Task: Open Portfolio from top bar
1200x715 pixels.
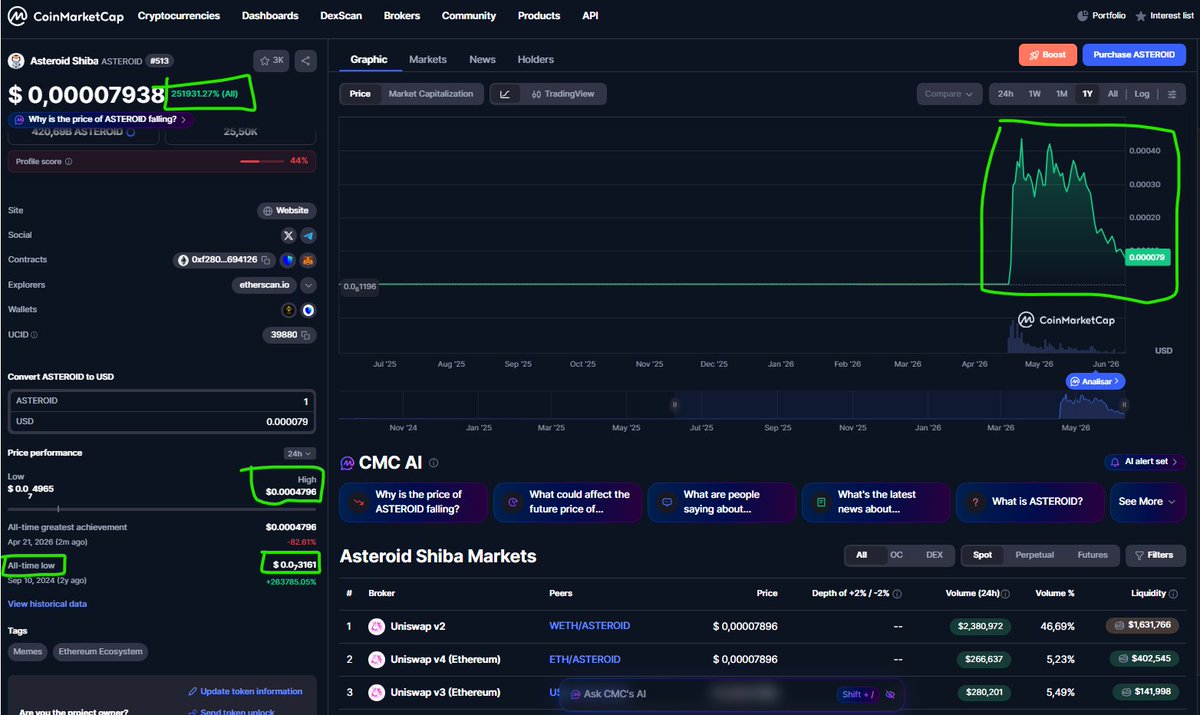Action: [x=1101, y=16]
